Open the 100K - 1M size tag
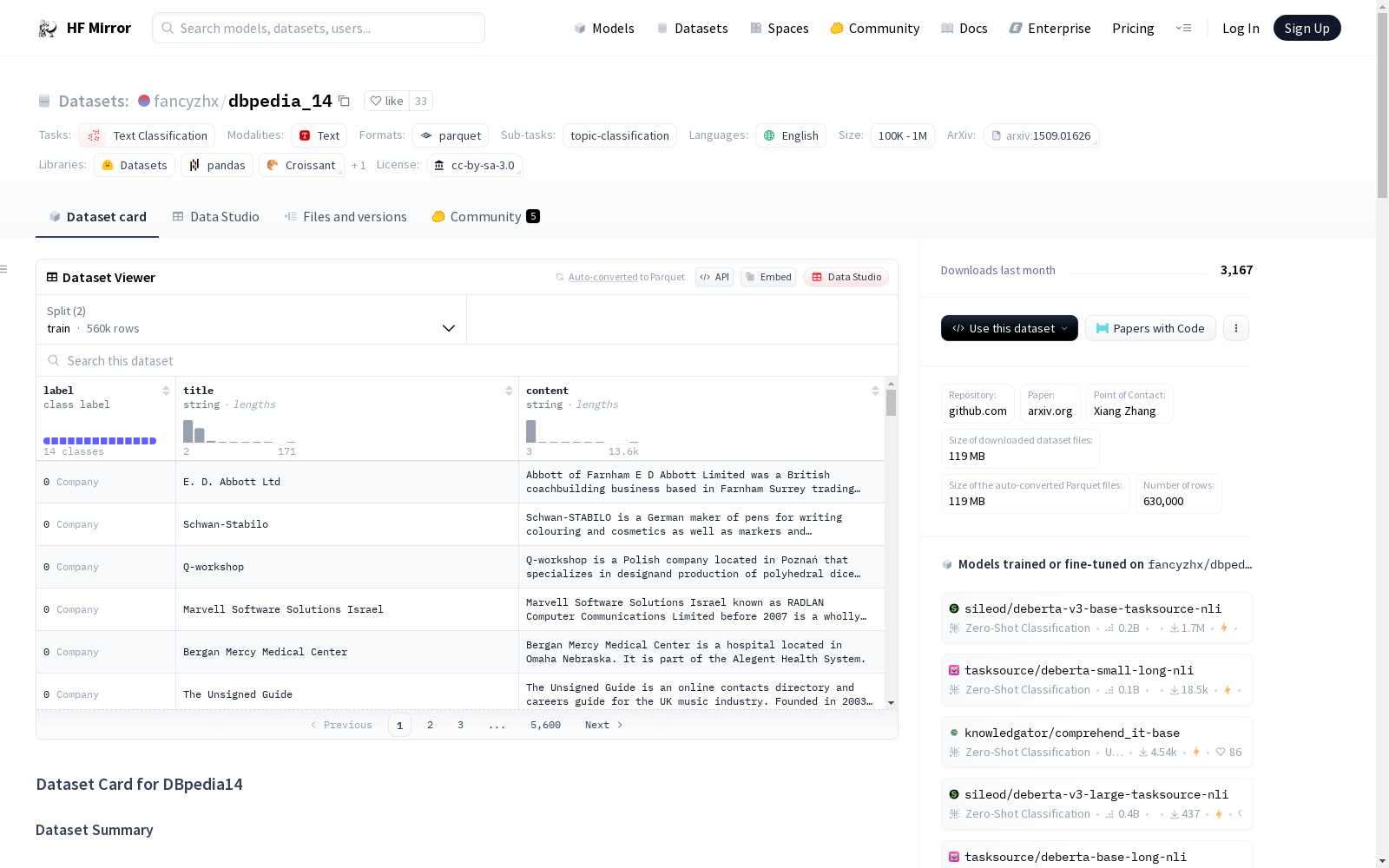The height and width of the screenshot is (868, 1389). 903,135
